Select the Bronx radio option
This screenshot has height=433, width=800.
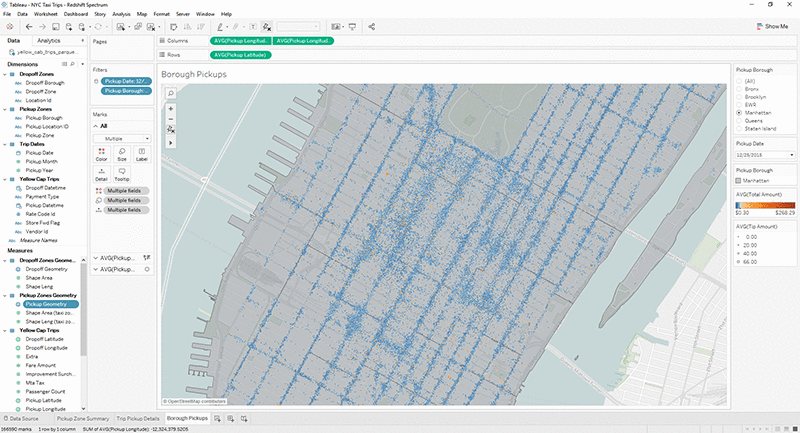[x=739, y=89]
